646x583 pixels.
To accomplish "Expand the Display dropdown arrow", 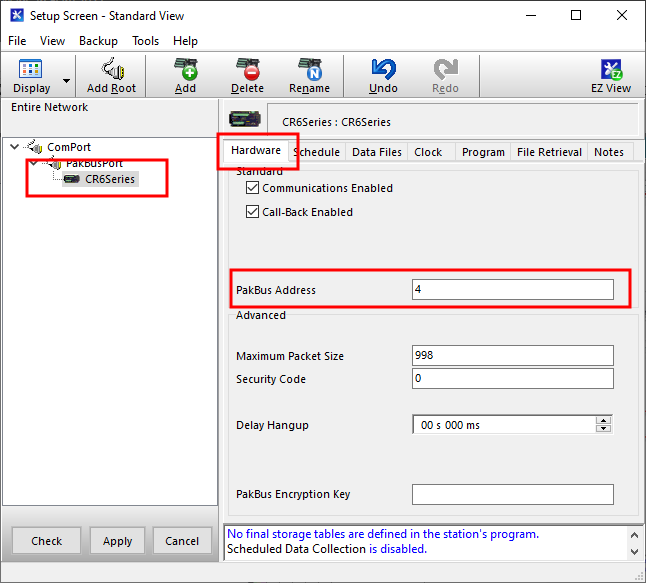I will click(x=66, y=80).
